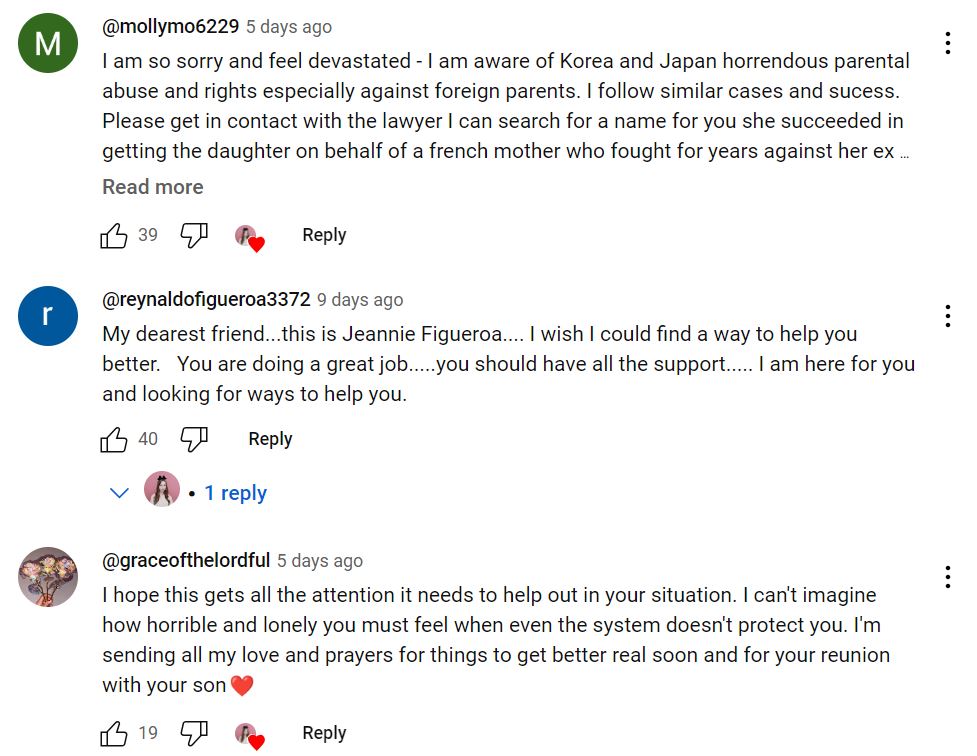
Task: Open @reynaldofigueroa3372 channel via username
Action: 206,299
